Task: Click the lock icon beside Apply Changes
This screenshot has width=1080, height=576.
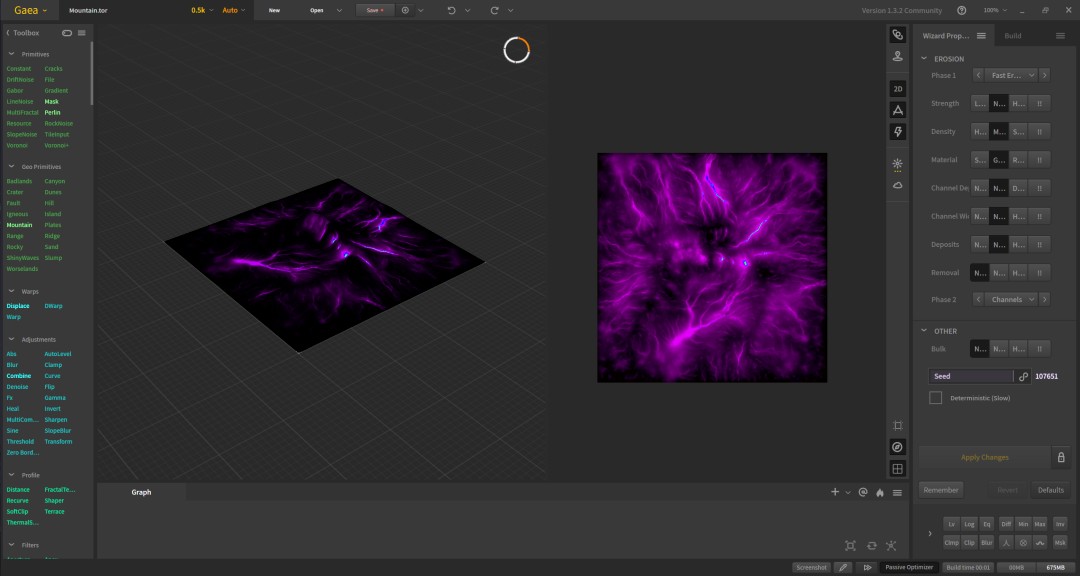Action: point(1061,457)
